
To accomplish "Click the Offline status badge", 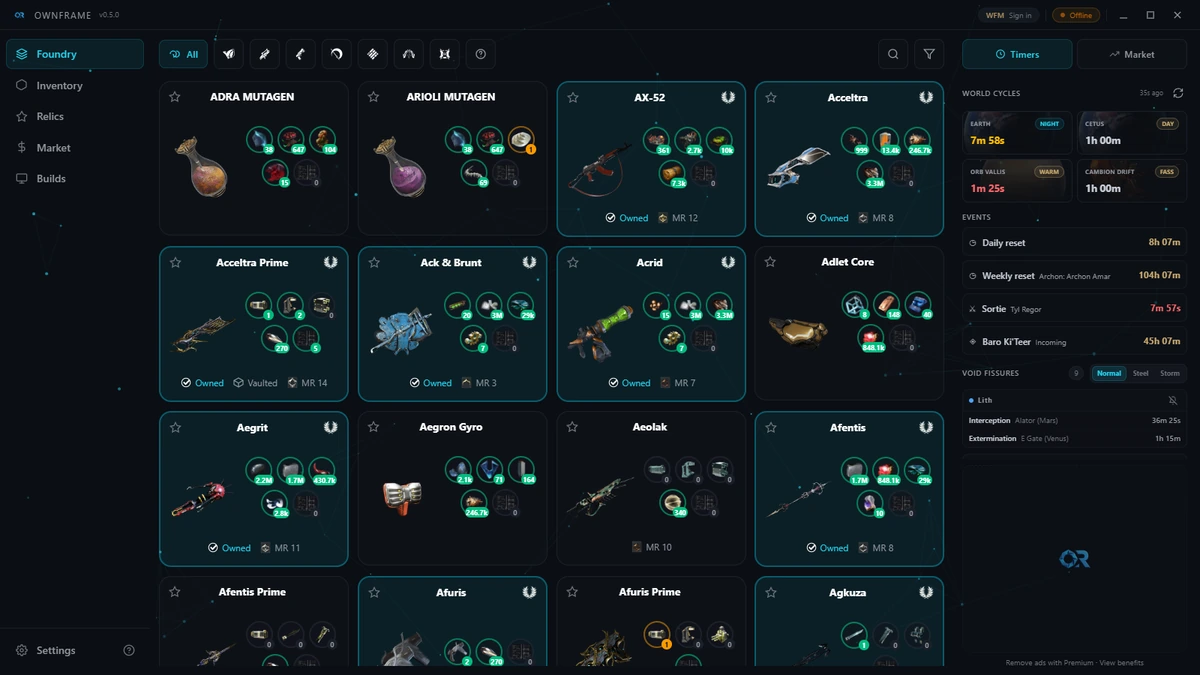I will click(x=1076, y=15).
